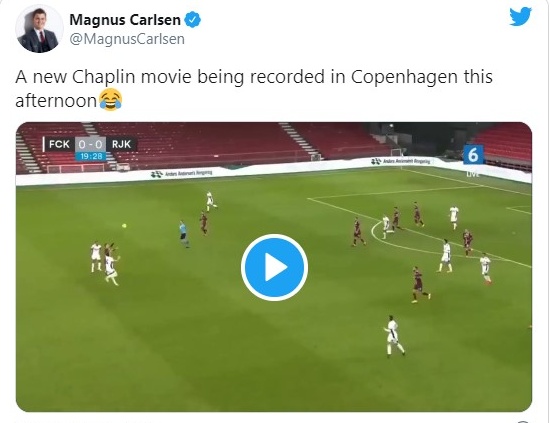Play the embedded football video

point(274,267)
